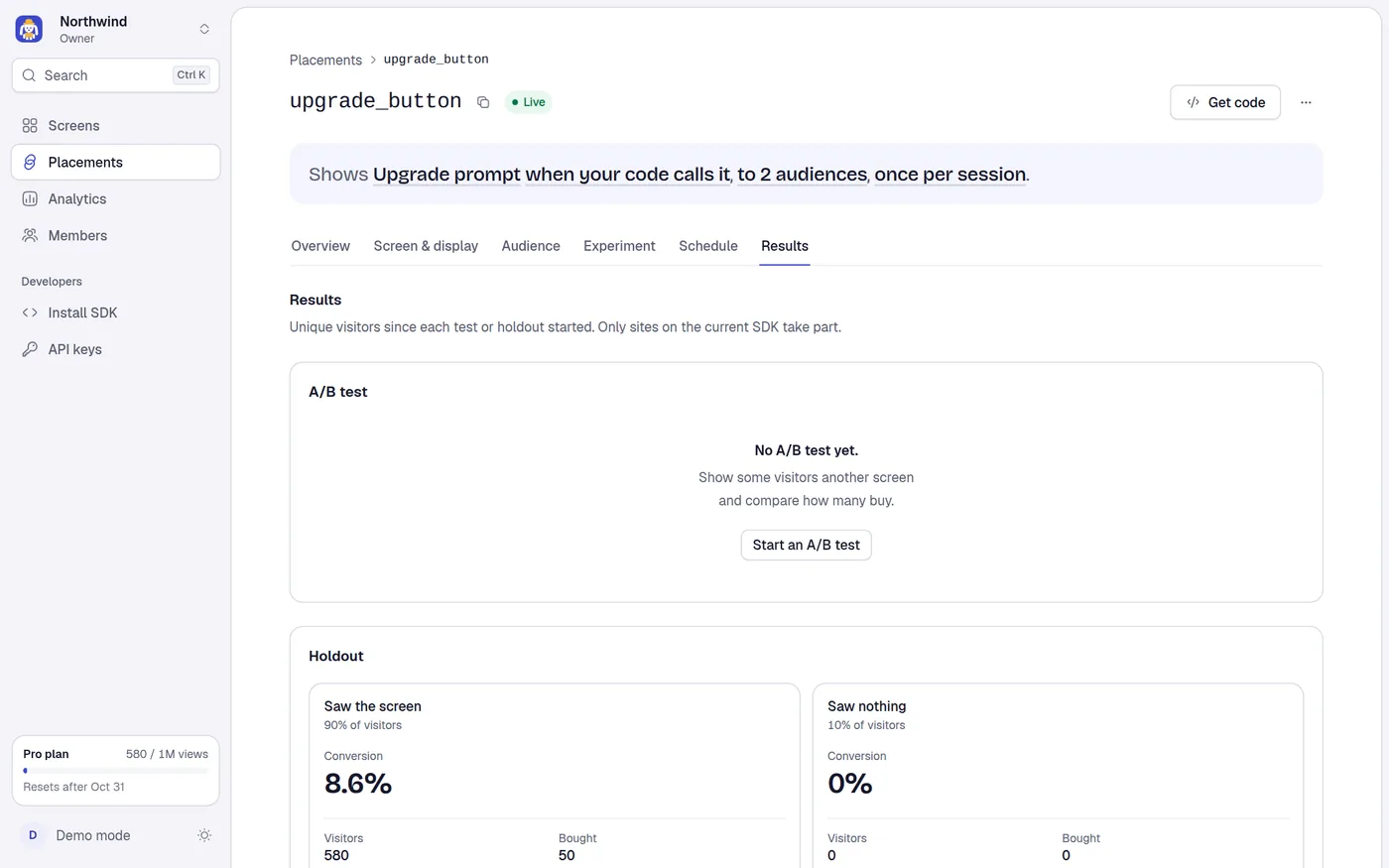Go to Placements in the sidebar
This screenshot has width=1389, height=868.
(x=115, y=163)
